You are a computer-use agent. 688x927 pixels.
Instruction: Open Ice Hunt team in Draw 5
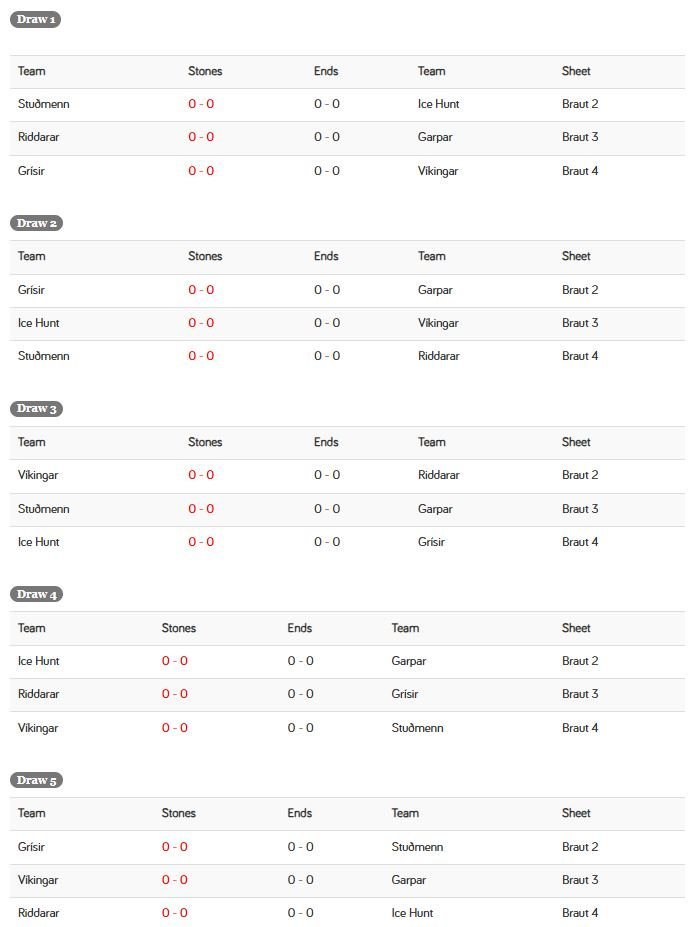click(412, 913)
